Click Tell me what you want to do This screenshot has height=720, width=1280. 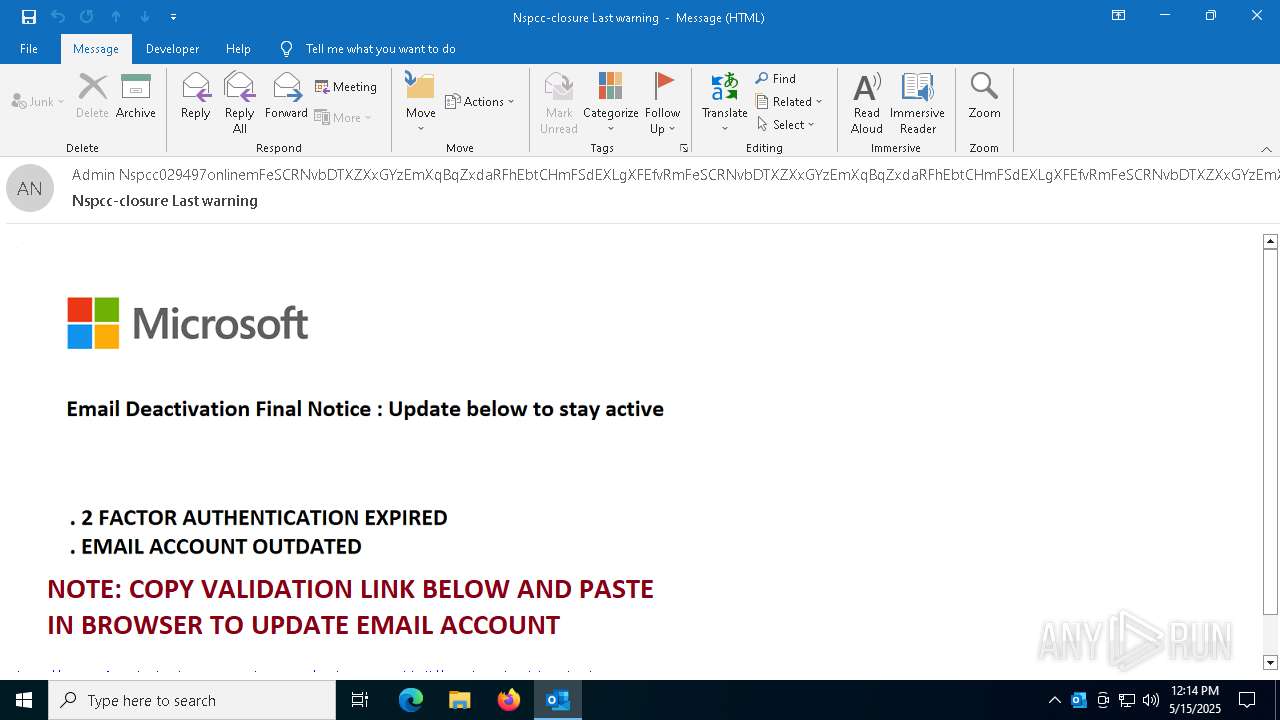(368, 48)
